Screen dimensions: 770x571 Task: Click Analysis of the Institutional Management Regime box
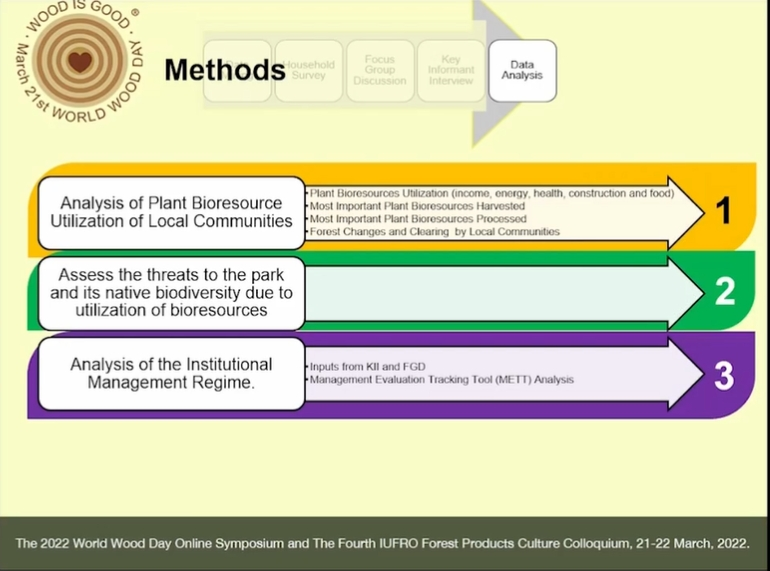[x=171, y=373]
